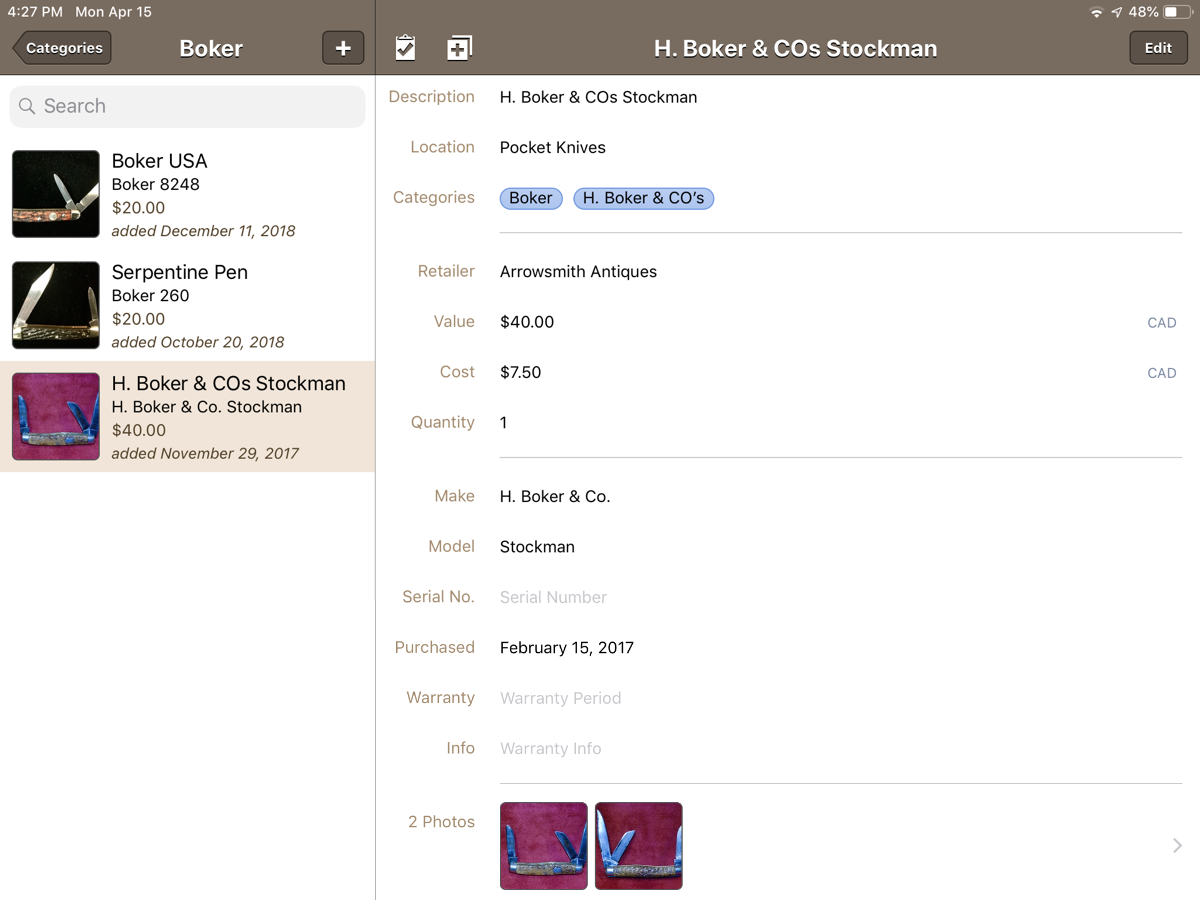Screen dimensions: 1200x900
Task: Tap the Model value Stockman
Action: tap(537, 546)
